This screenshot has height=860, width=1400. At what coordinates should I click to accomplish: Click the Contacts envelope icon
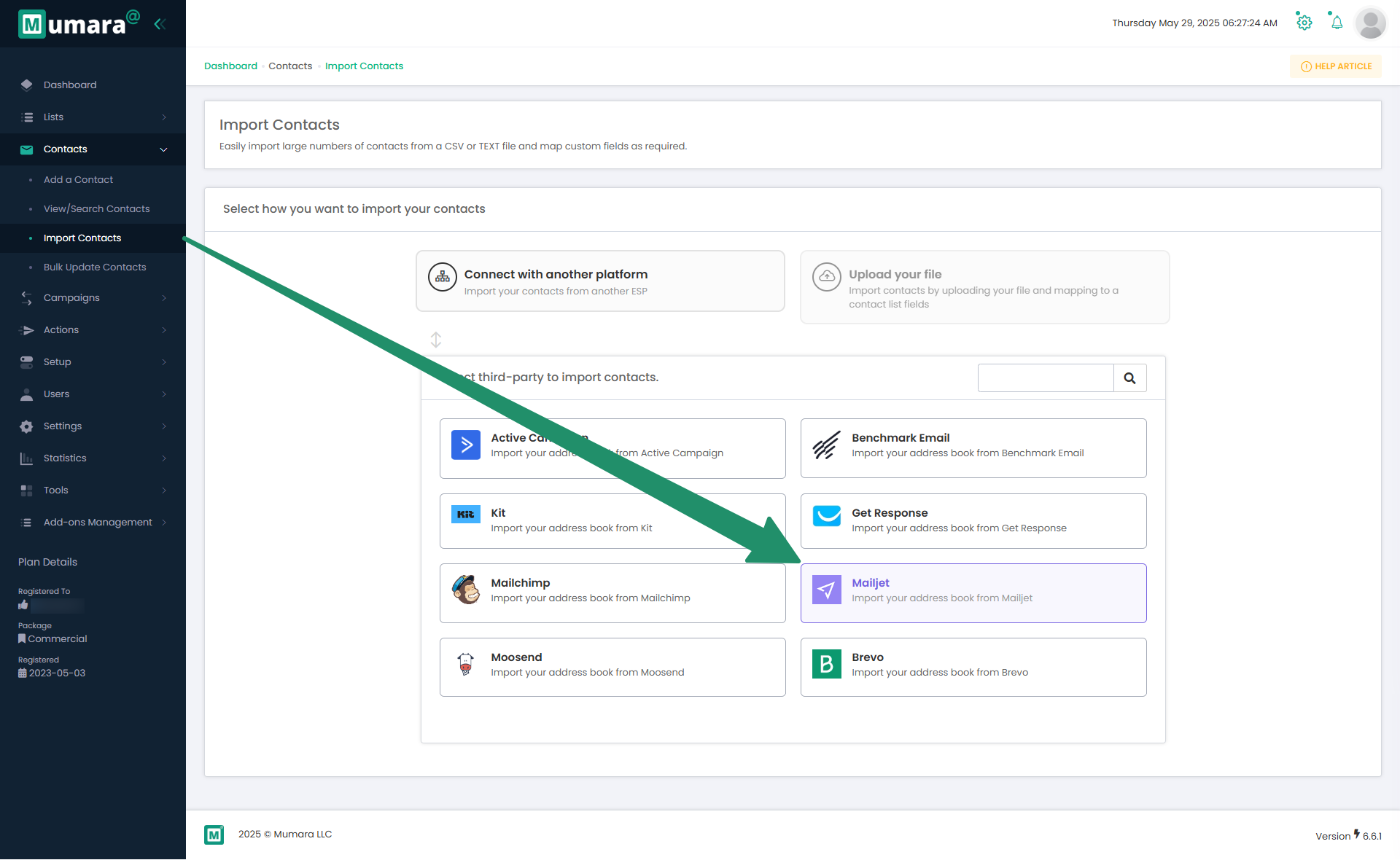(x=27, y=149)
